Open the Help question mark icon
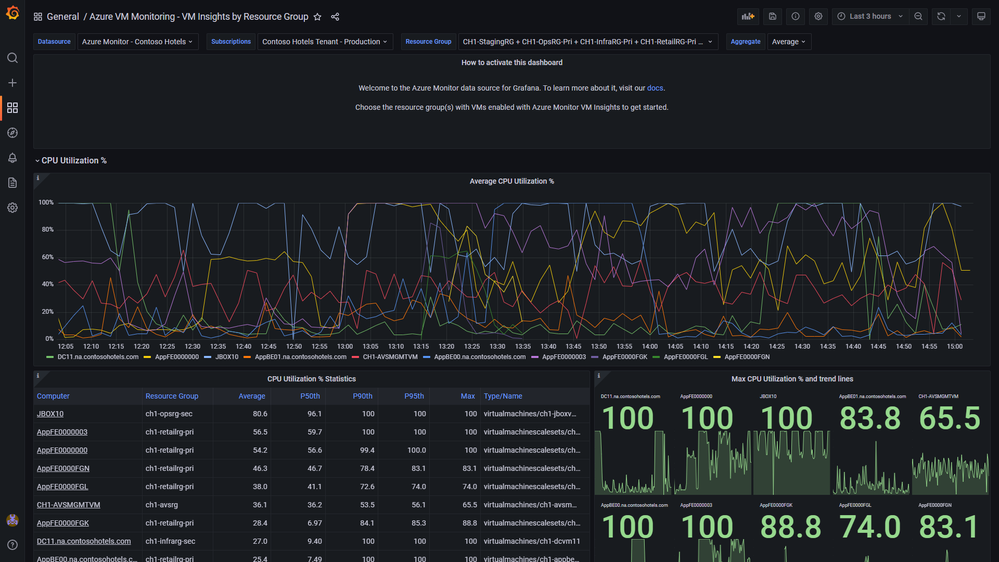The width and height of the screenshot is (999, 562). coord(12,545)
